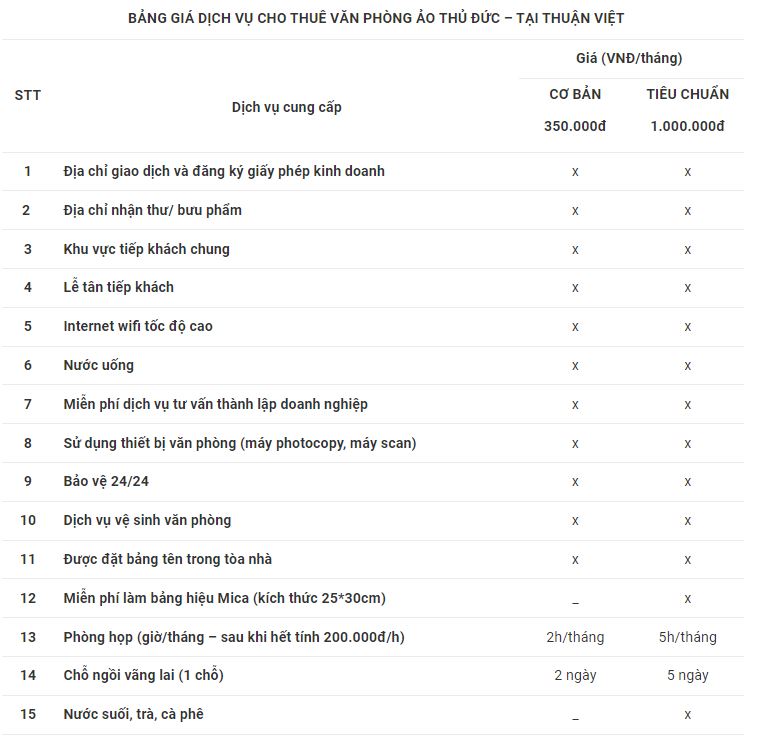Click the 350.000đ price
Viewport: 782px width, 736px height.
point(575,126)
